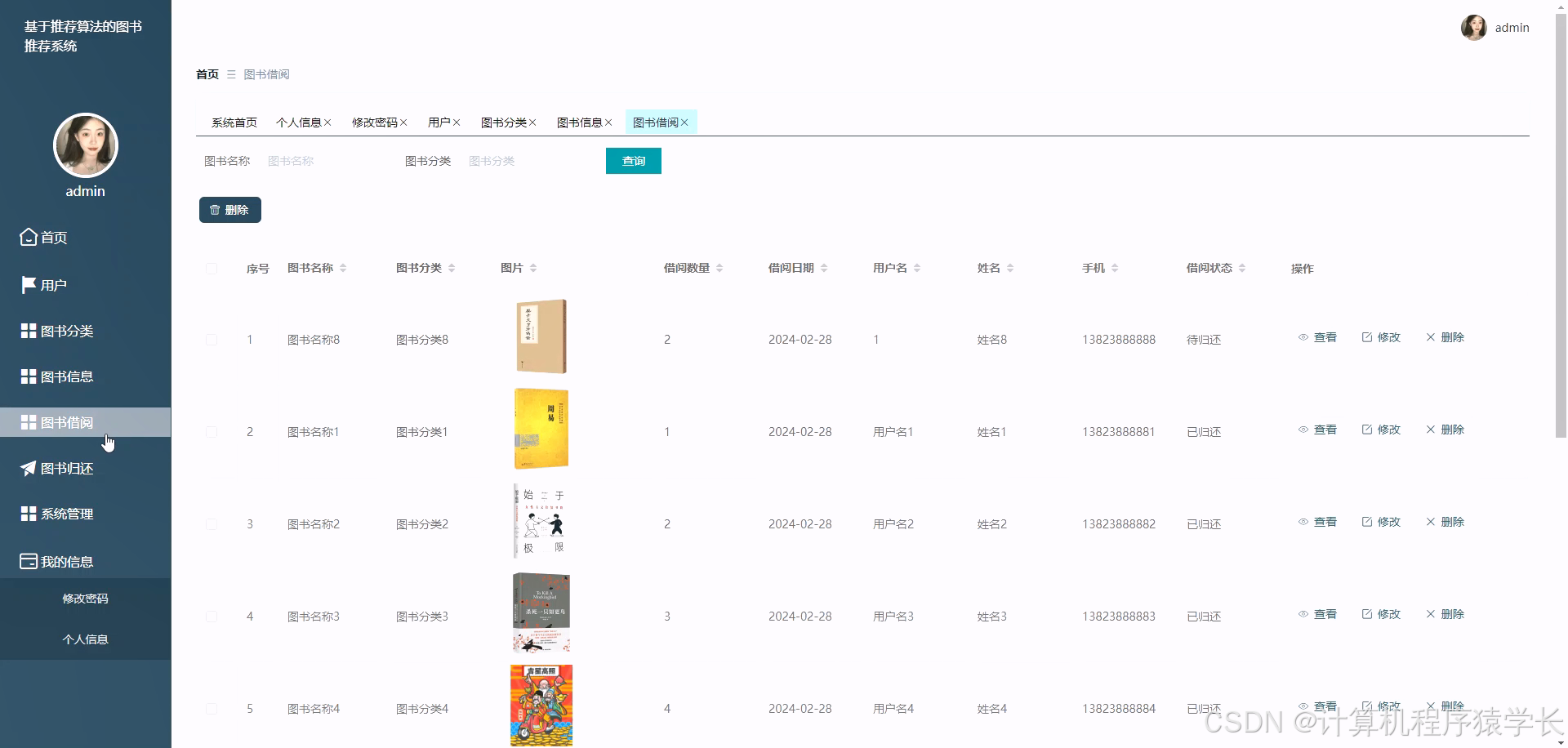Viewport: 1568px width, 748px height.
Task: Click the 图书名称 search input field
Action: 327,161
